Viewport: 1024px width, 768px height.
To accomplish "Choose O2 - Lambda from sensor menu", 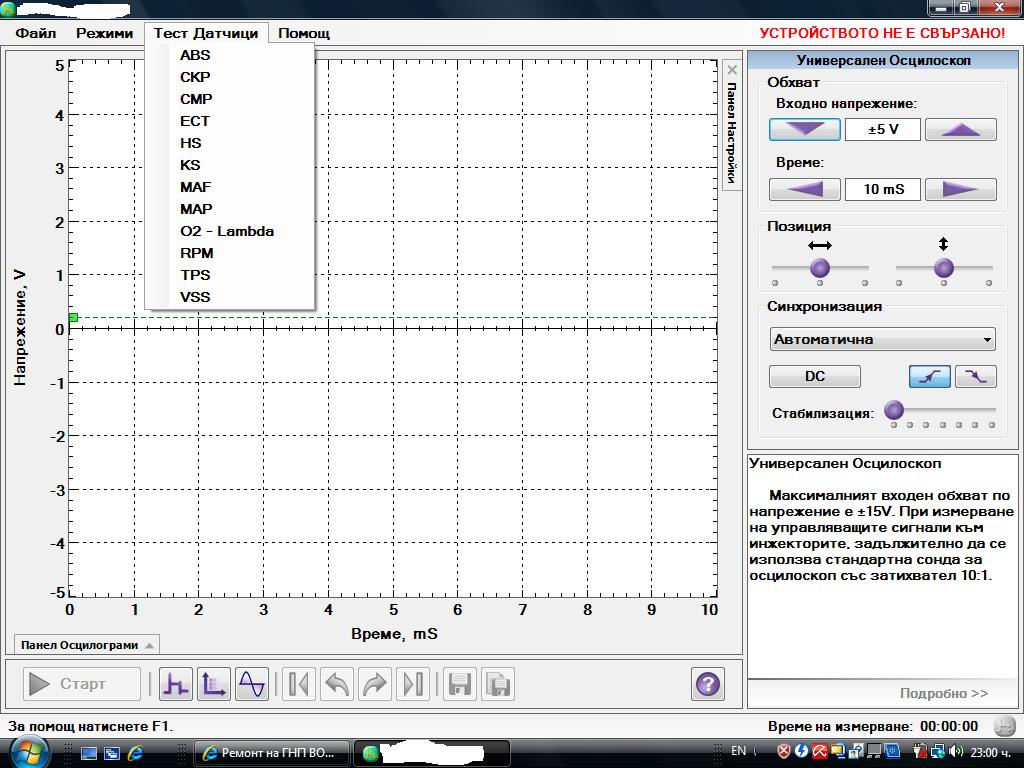I will tap(227, 231).
